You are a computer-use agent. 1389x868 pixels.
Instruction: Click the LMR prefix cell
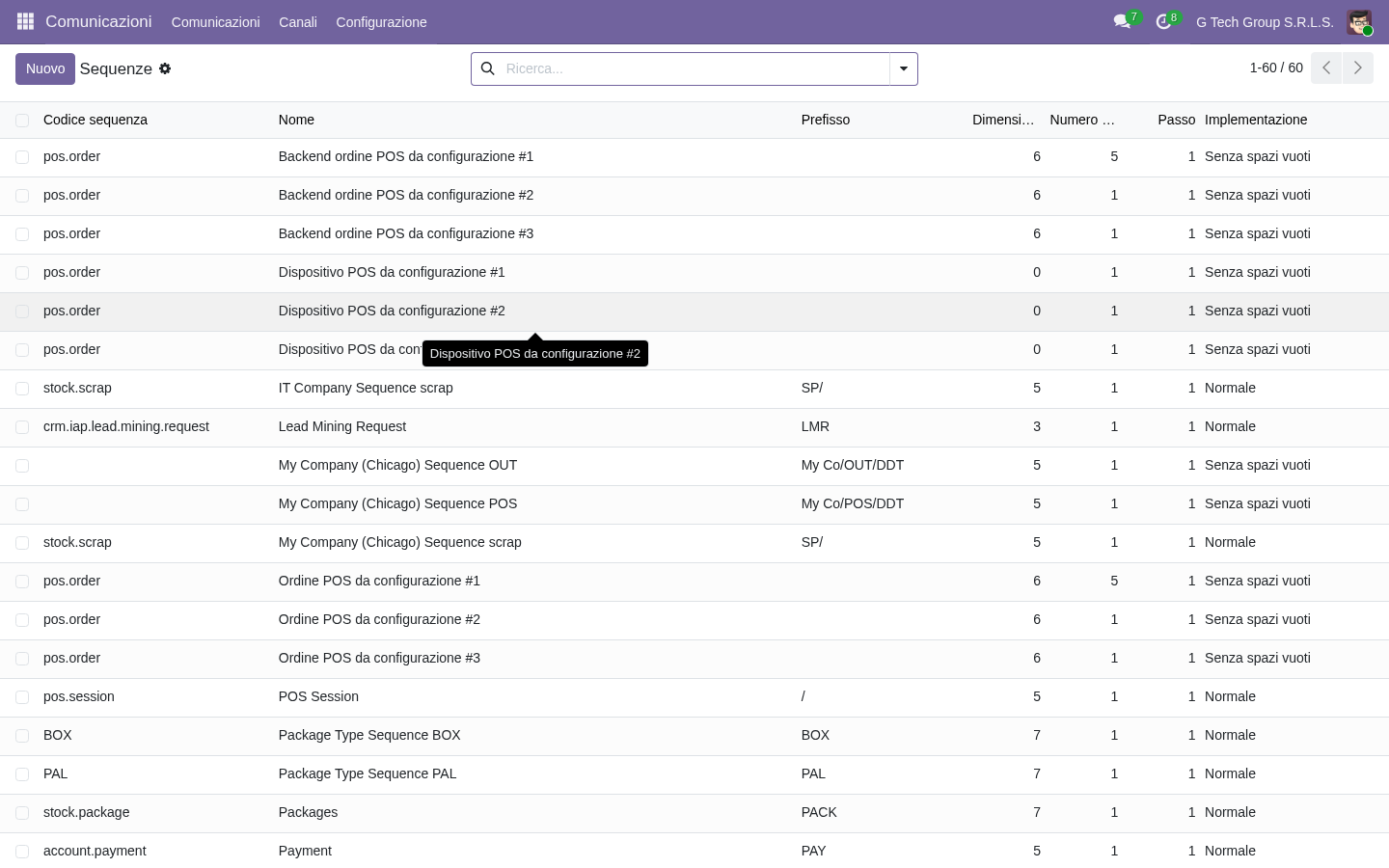(x=815, y=426)
